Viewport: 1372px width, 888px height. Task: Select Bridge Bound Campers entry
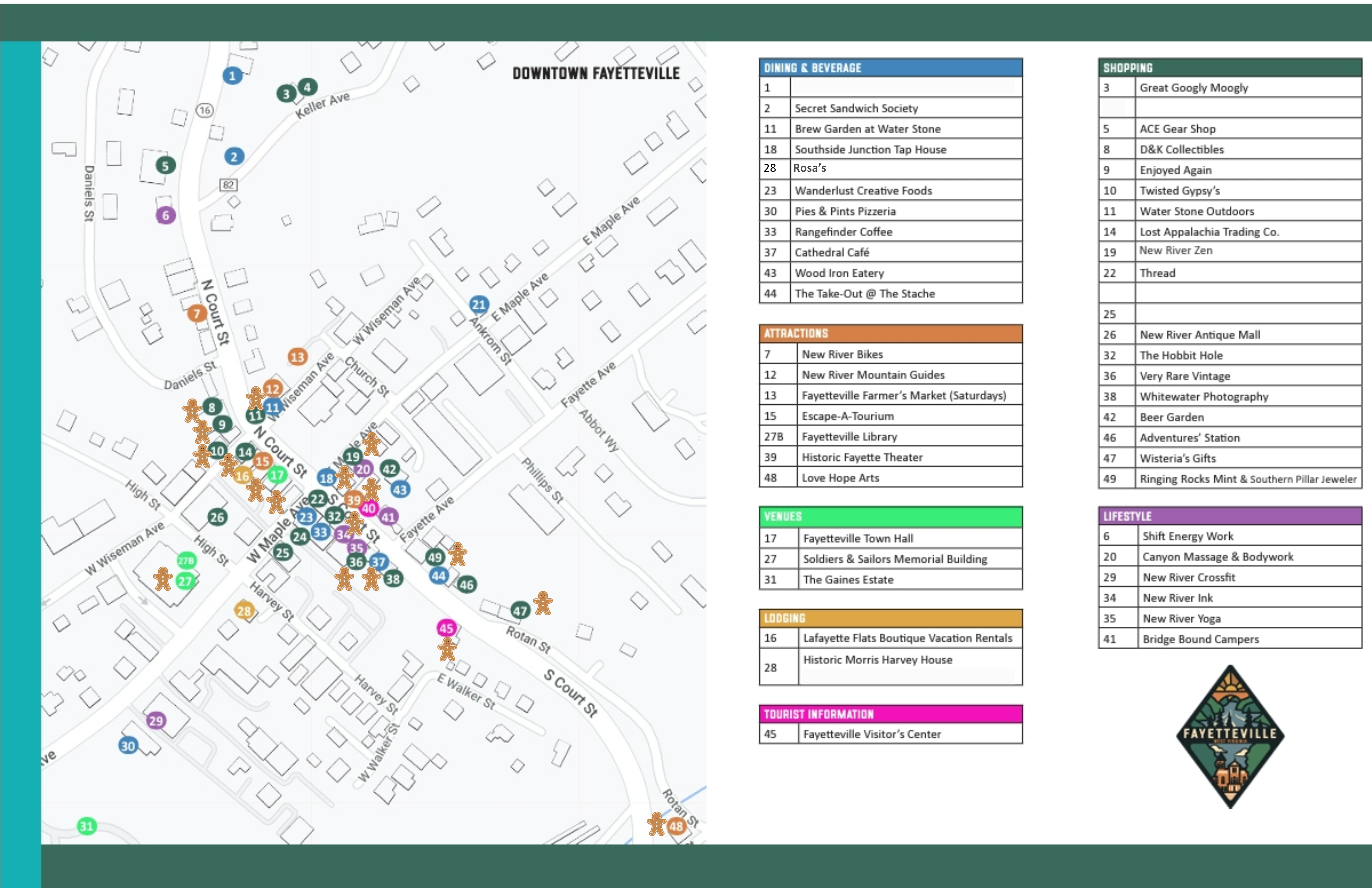point(1230,639)
